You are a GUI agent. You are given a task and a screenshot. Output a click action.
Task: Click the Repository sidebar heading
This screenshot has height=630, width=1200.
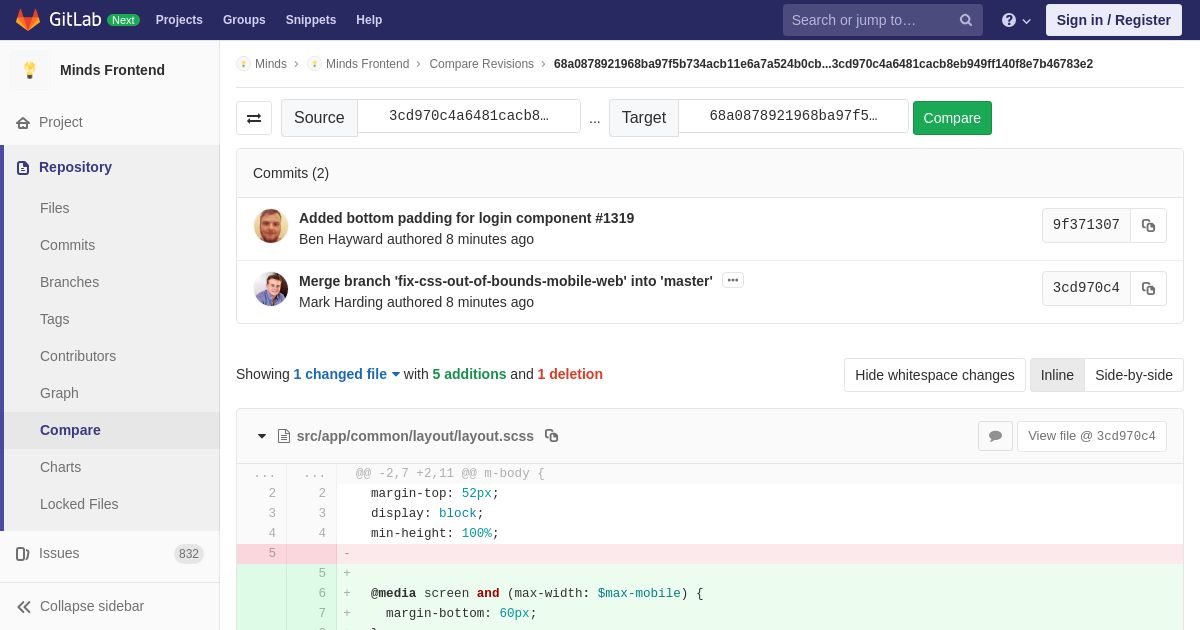click(x=75, y=167)
